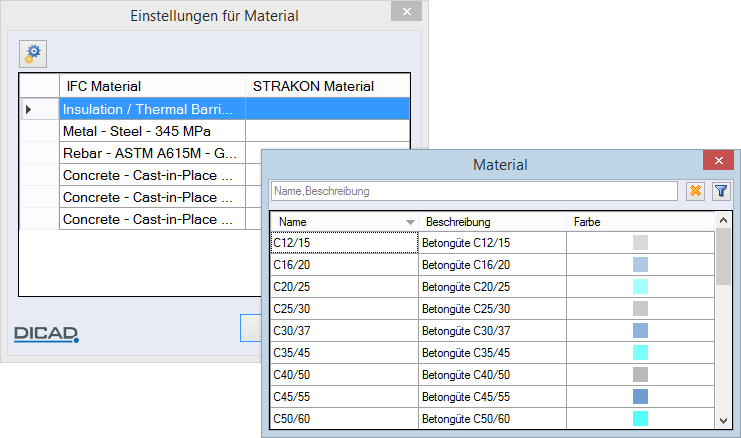Click the scrollbar up arrow in Material list
Image resolution: width=741 pixels, height=438 pixels.
[723, 220]
